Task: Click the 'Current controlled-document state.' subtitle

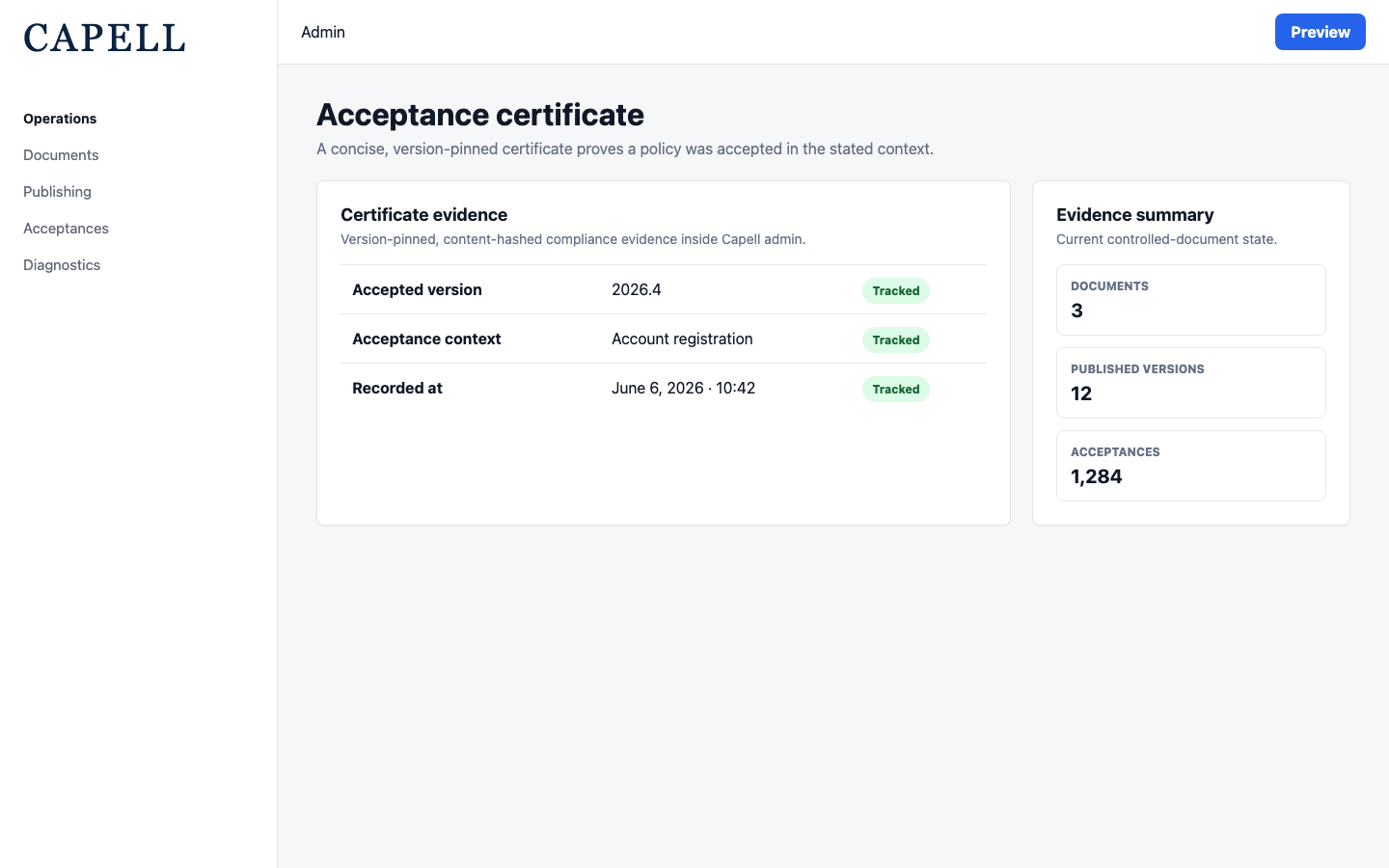Action: coord(1166,239)
